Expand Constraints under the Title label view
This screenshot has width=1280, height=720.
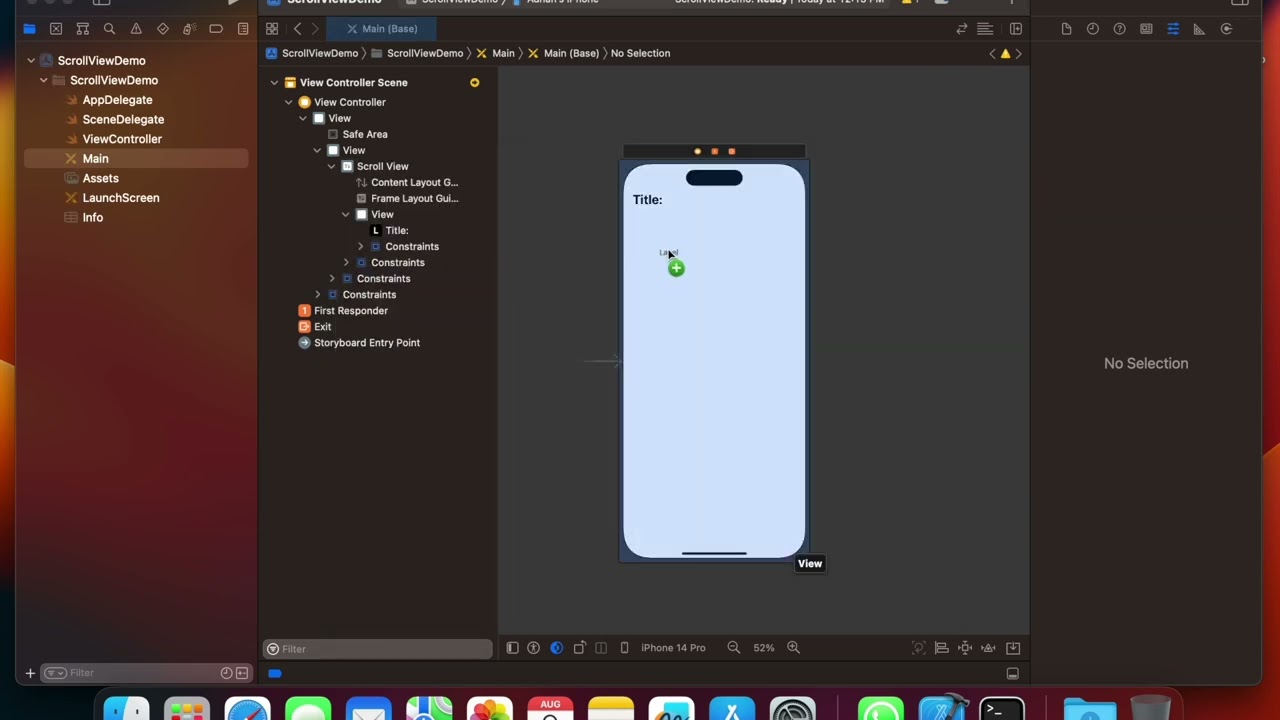360,247
